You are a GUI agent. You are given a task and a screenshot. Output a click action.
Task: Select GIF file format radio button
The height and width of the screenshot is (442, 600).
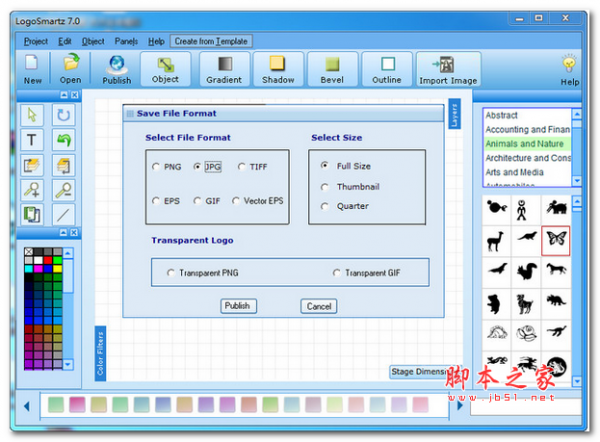tap(197, 201)
